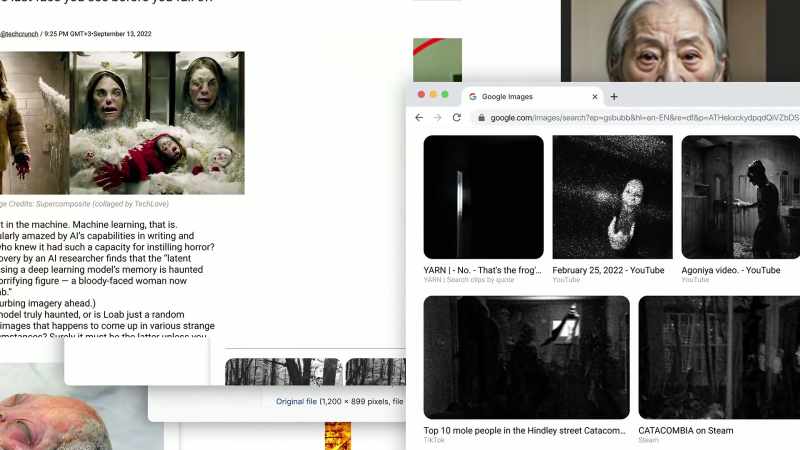Viewport: 800px width, 450px height.
Task: Open the Original file link
Action: point(296,402)
